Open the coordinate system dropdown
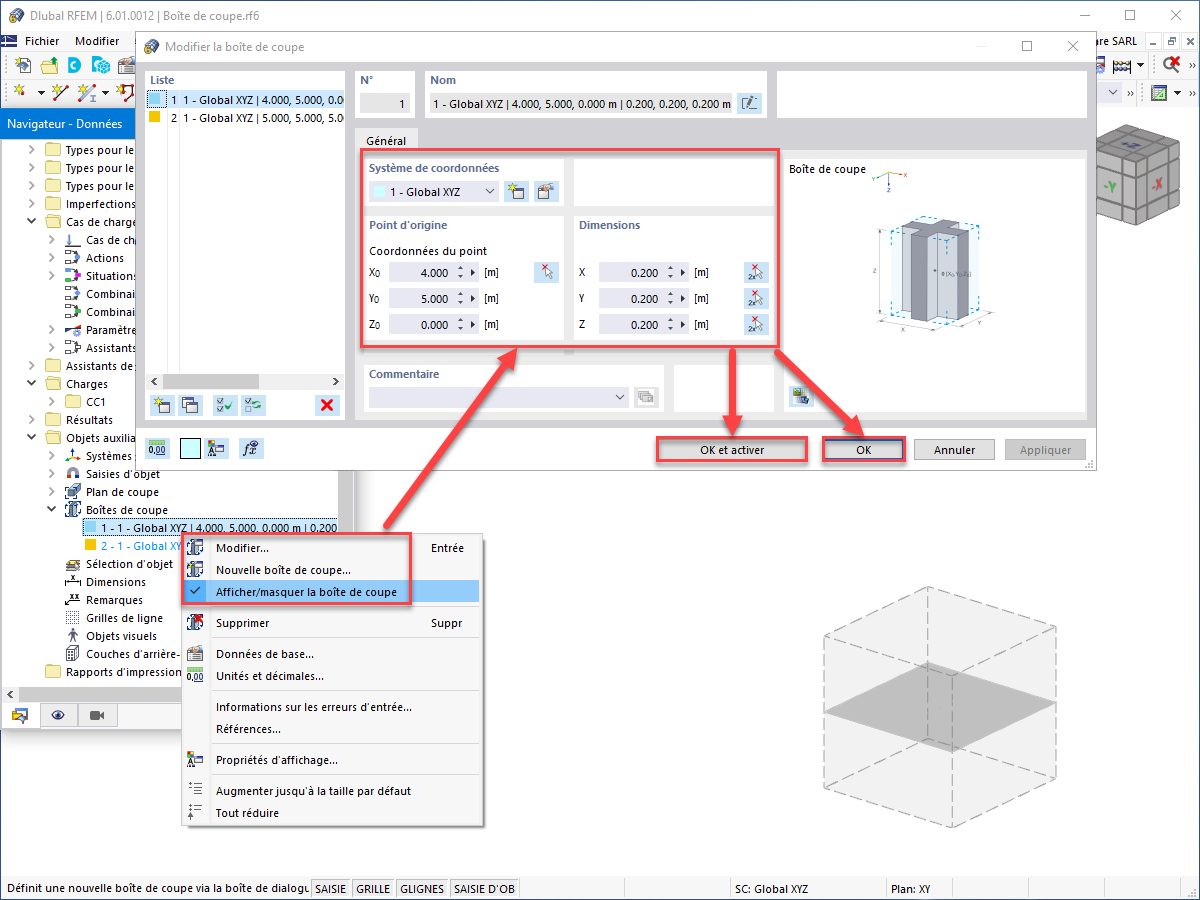 coord(434,191)
